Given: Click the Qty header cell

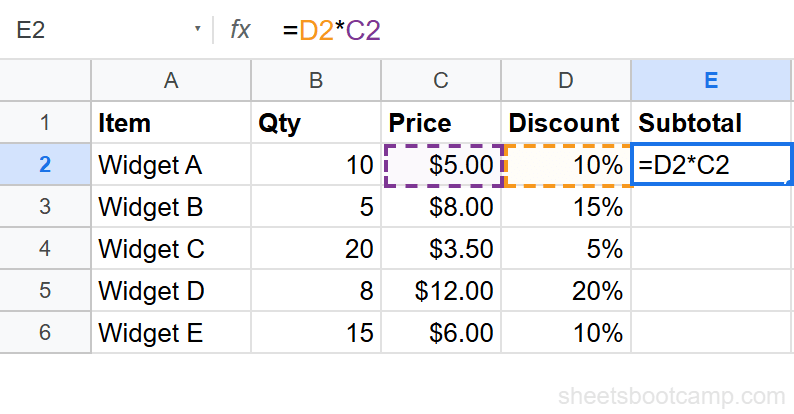Looking at the screenshot, I should click(316, 122).
